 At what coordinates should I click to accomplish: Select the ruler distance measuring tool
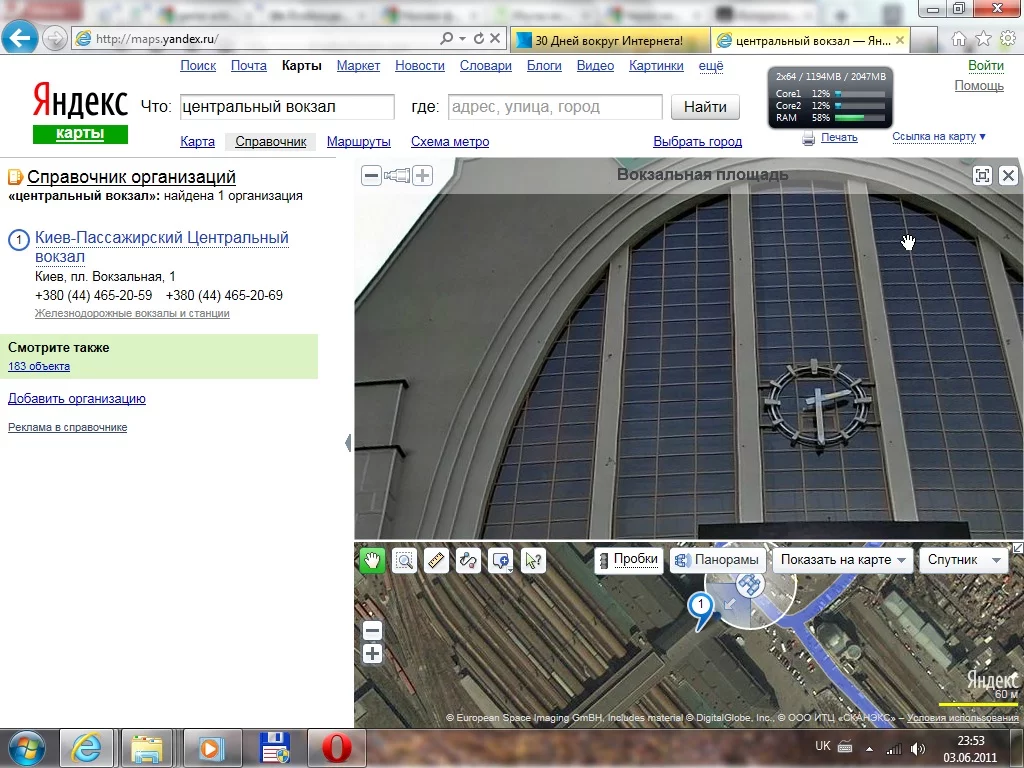[x=436, y=561]
